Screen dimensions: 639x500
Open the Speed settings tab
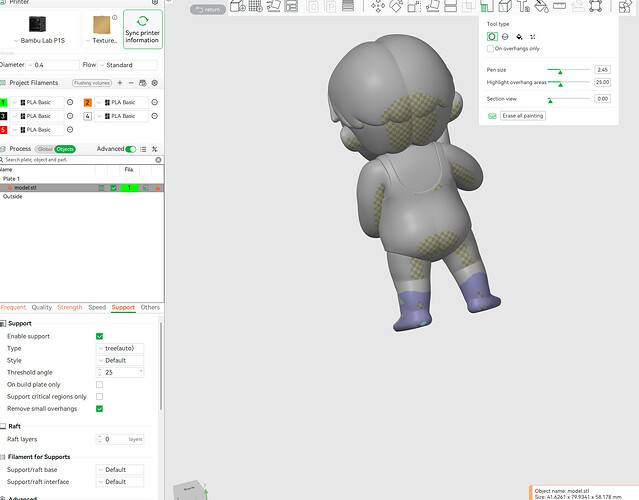(x=97, y=307)
